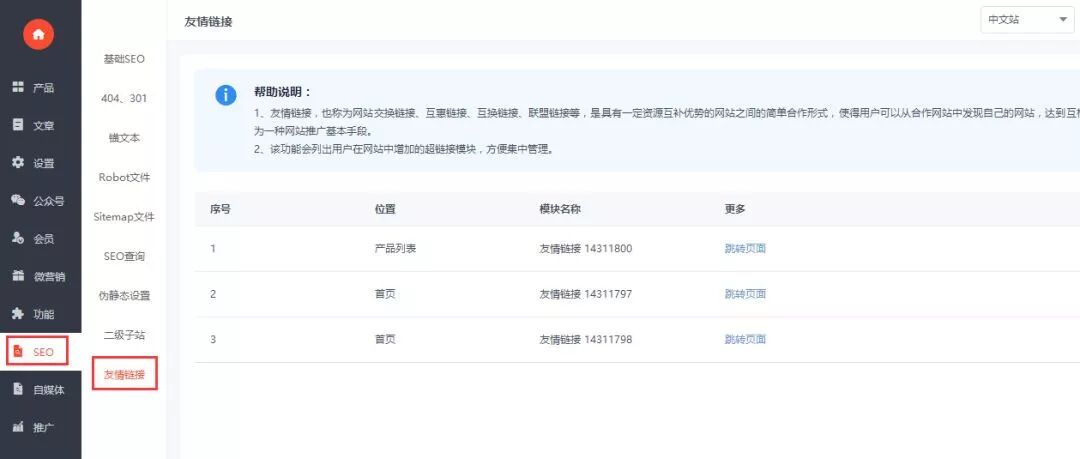Click the 更多 column header
This screenshot has height=459, width=1080.
coord(735,209)
